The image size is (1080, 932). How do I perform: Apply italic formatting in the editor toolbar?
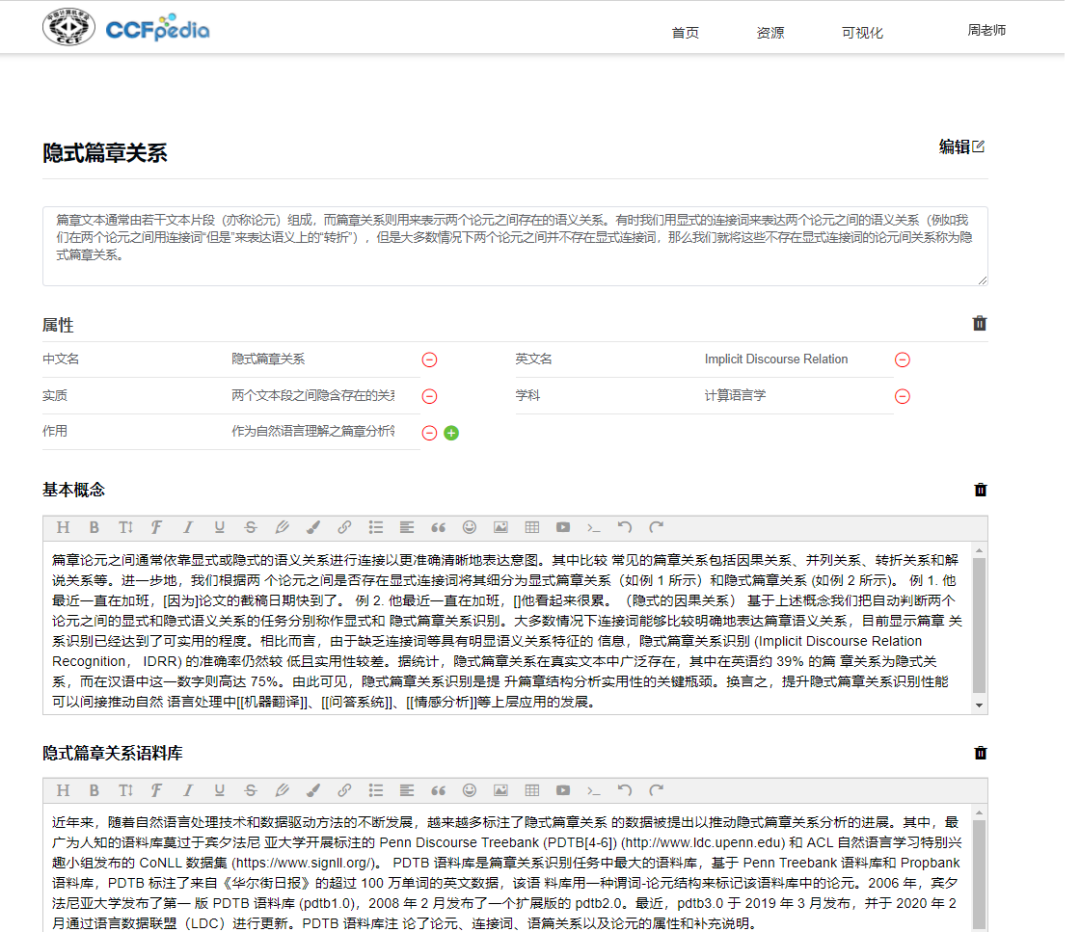(x=188, y=527)
